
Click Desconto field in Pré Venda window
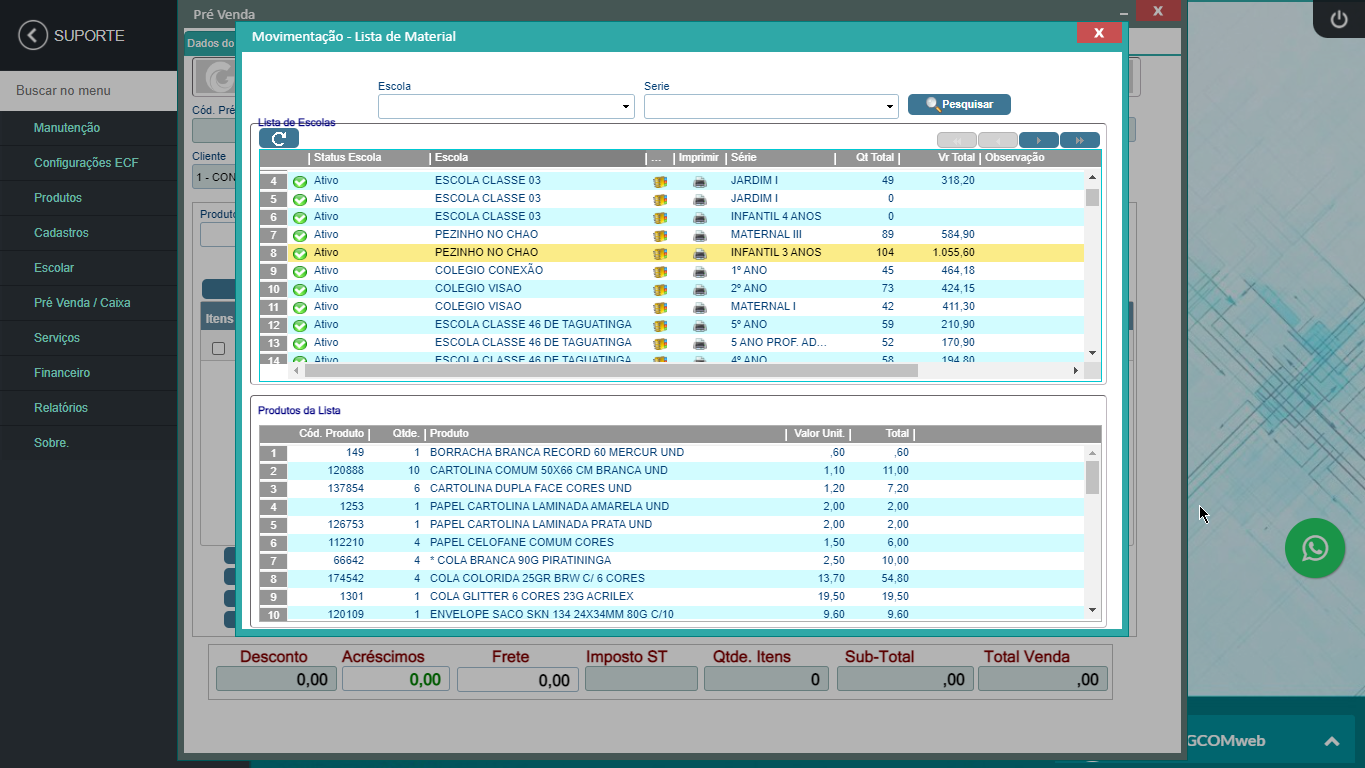click(274, 679)
